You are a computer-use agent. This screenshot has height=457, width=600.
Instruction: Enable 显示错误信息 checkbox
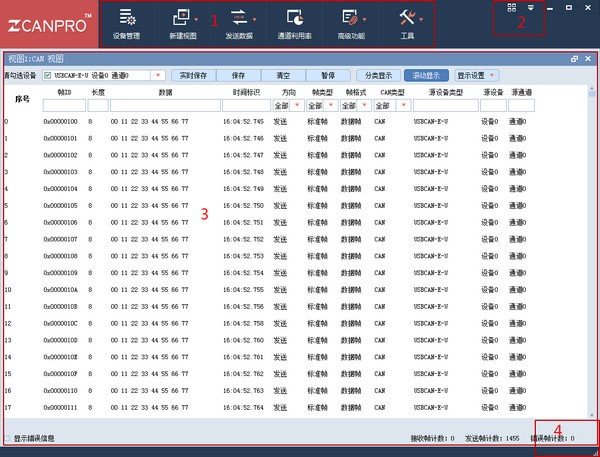pyautogui.click(x=9, y=438)
